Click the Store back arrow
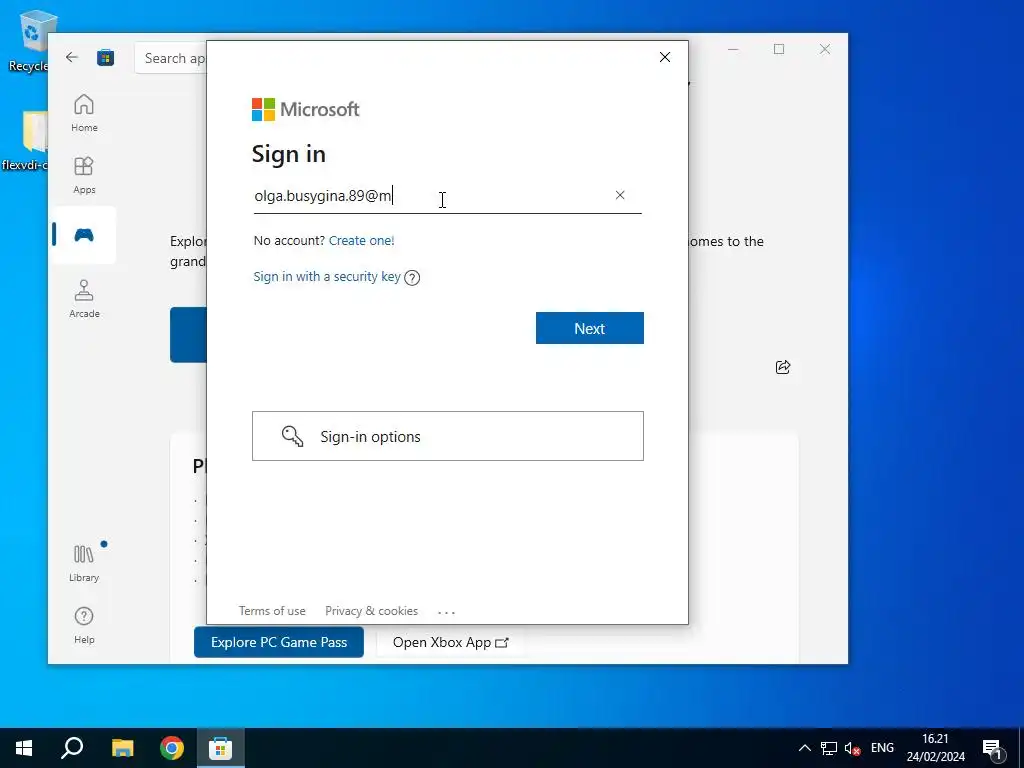The image size is (1024, 768). pos(72,57)
